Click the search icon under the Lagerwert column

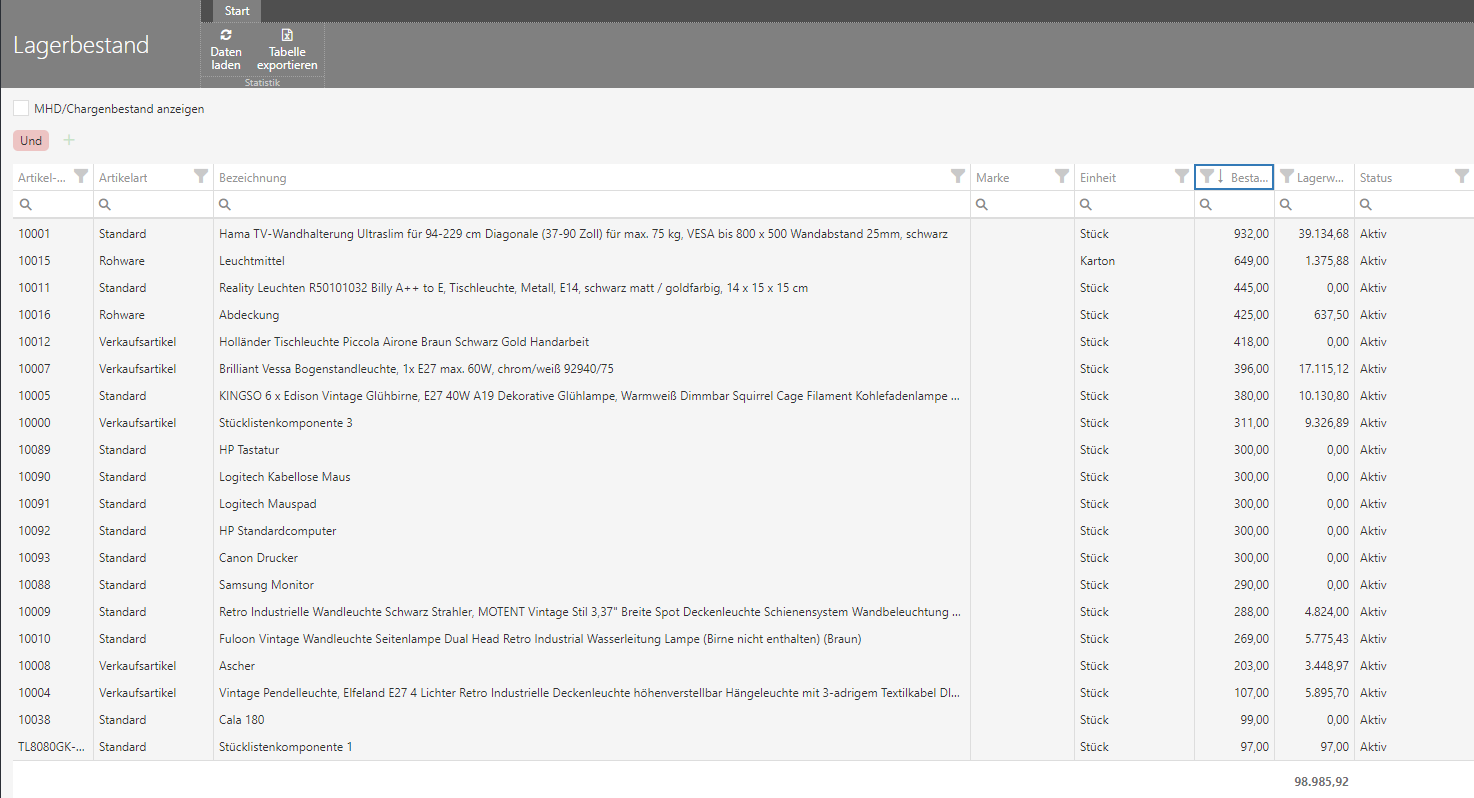point(1286,204)
